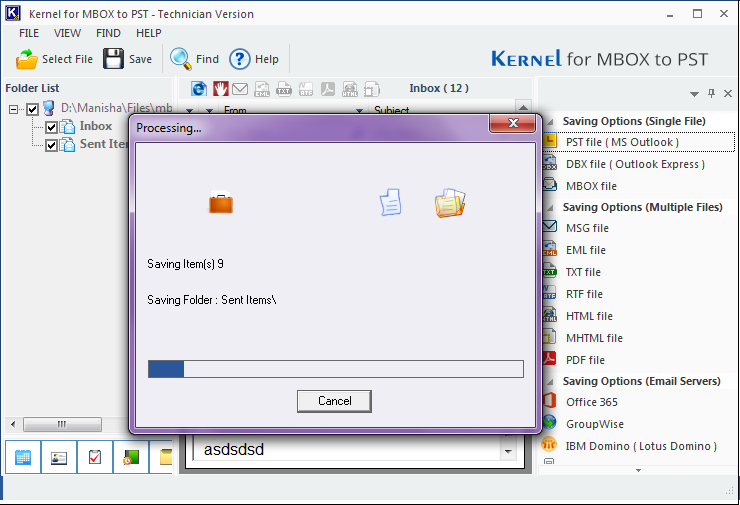
Task: Select the Sent Items folder in tree
Action: (x=103, y=144)
